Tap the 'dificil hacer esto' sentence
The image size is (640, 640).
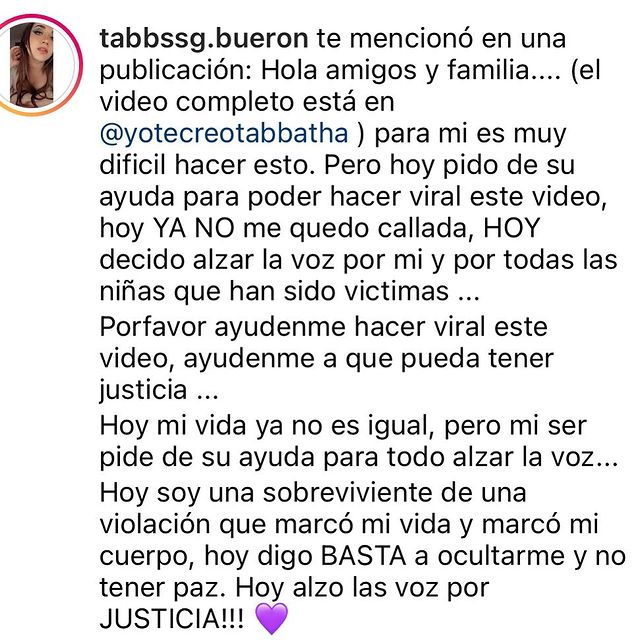(x=207, y=165)
